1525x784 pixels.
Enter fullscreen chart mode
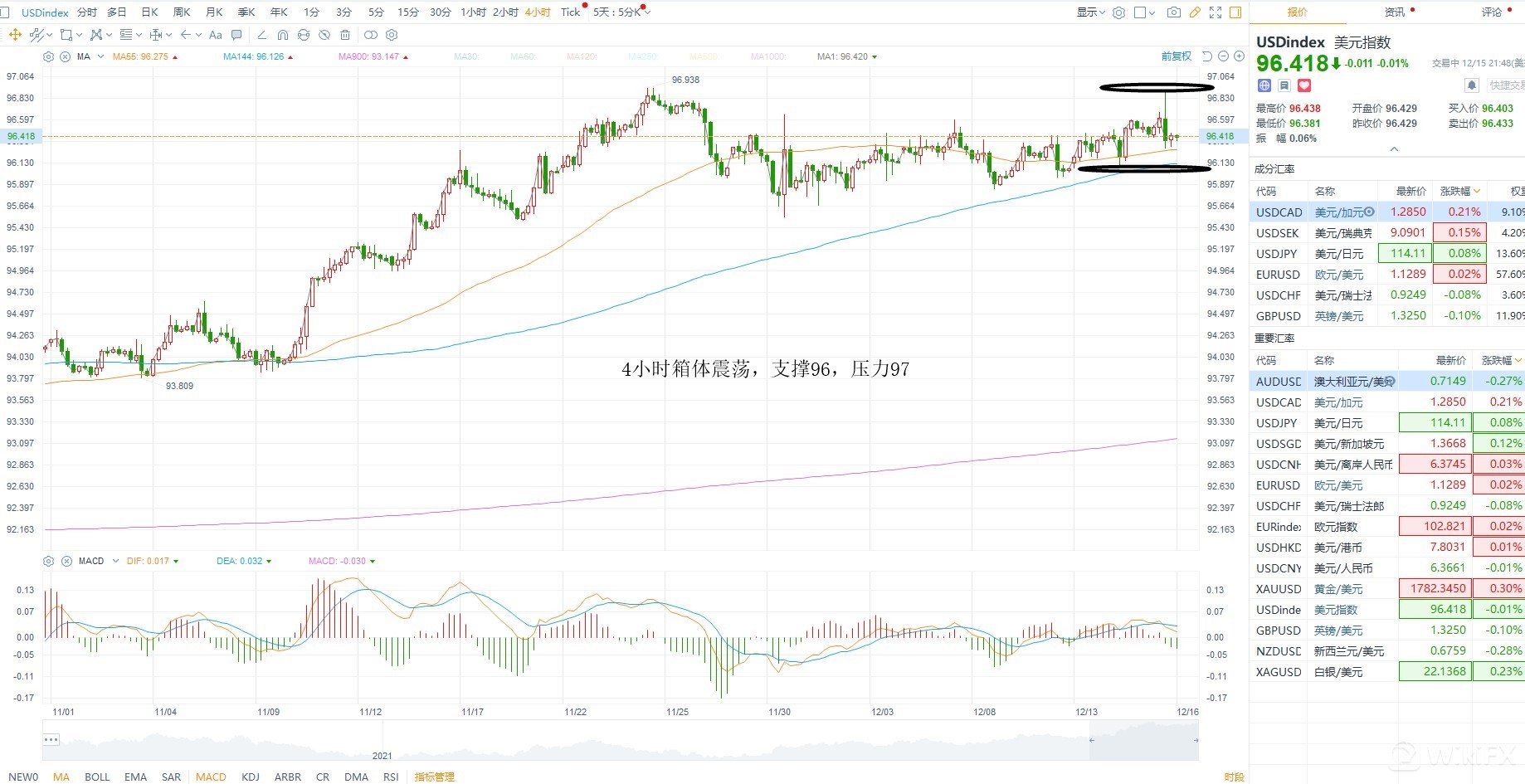[x=1216, y=12]
